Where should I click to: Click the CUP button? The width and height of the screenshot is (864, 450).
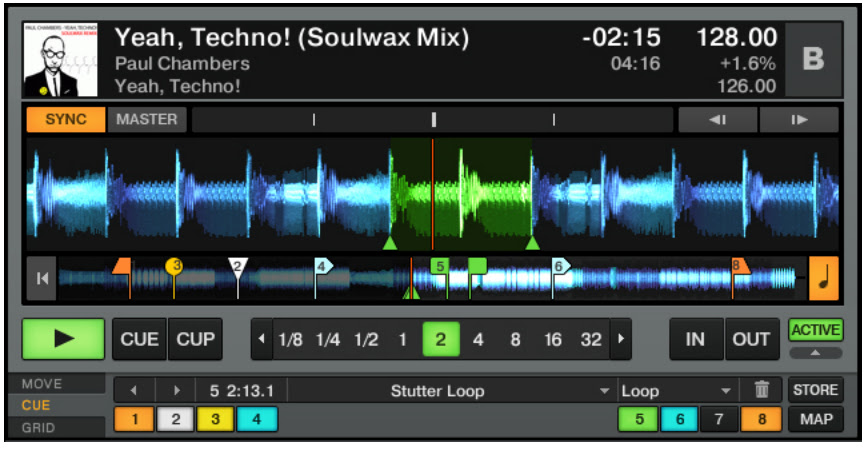coord(195,339)
